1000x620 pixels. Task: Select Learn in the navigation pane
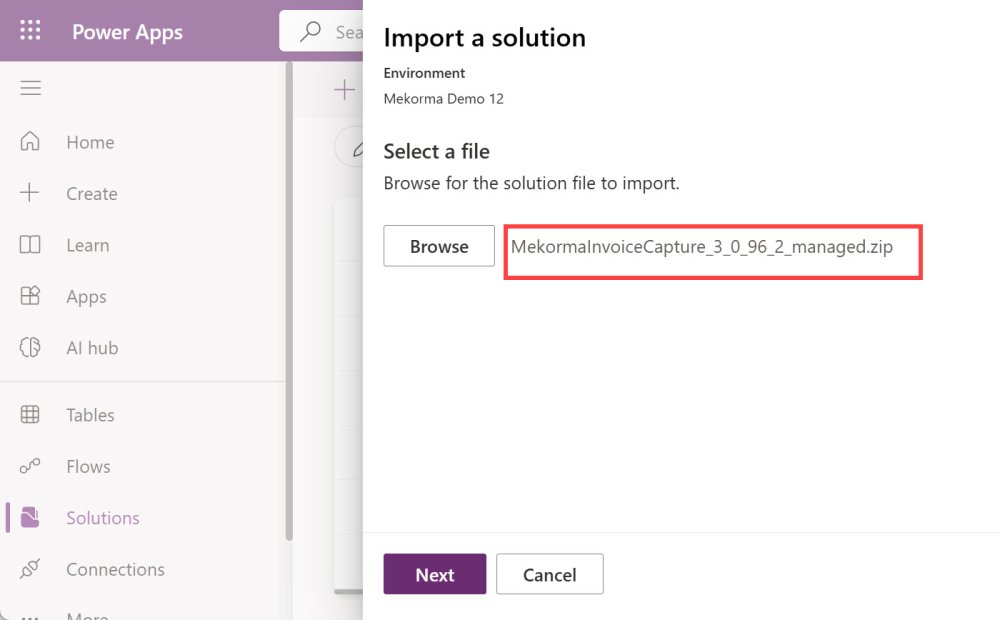click(87, 245)
